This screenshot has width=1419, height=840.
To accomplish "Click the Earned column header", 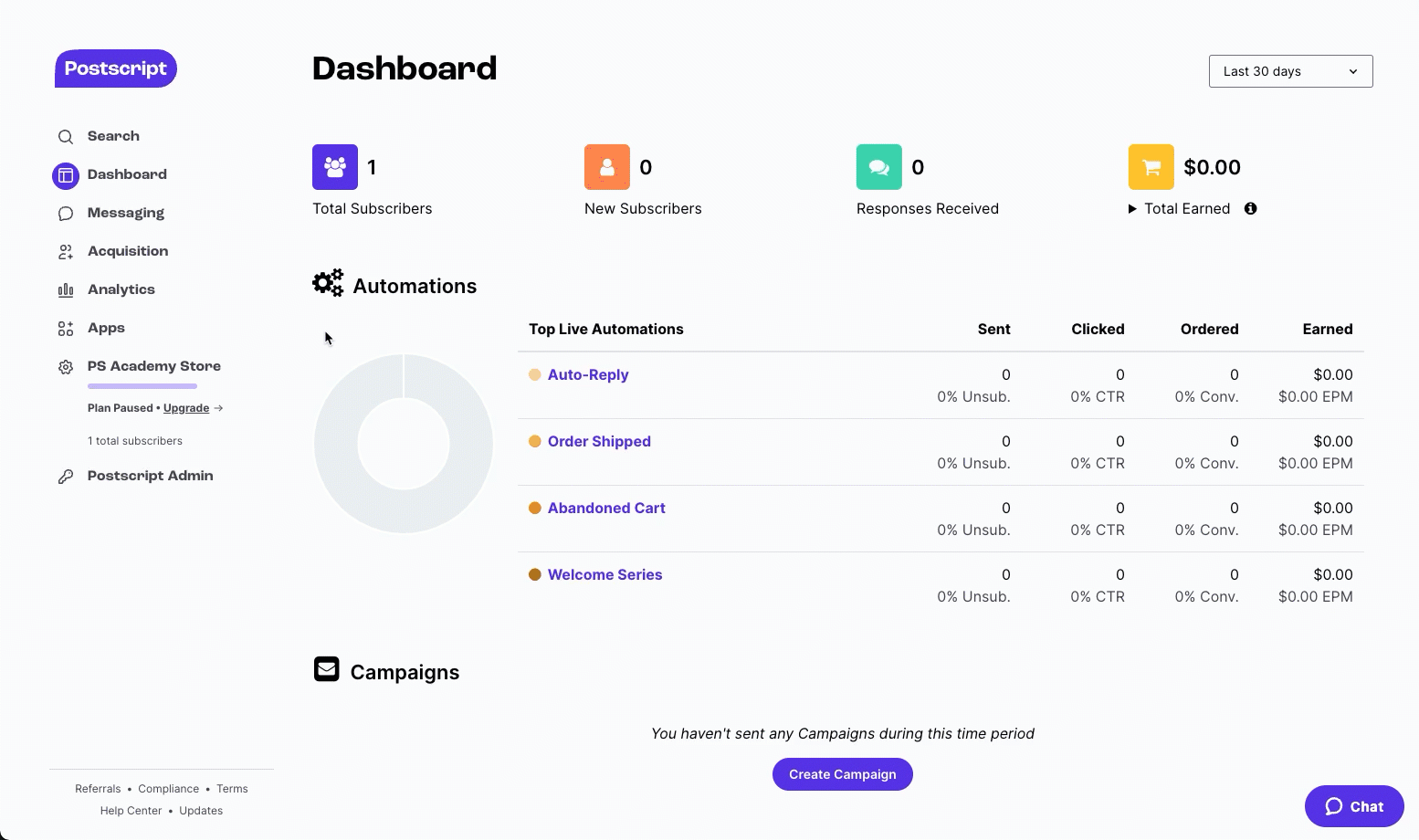I will point(1328,329).
